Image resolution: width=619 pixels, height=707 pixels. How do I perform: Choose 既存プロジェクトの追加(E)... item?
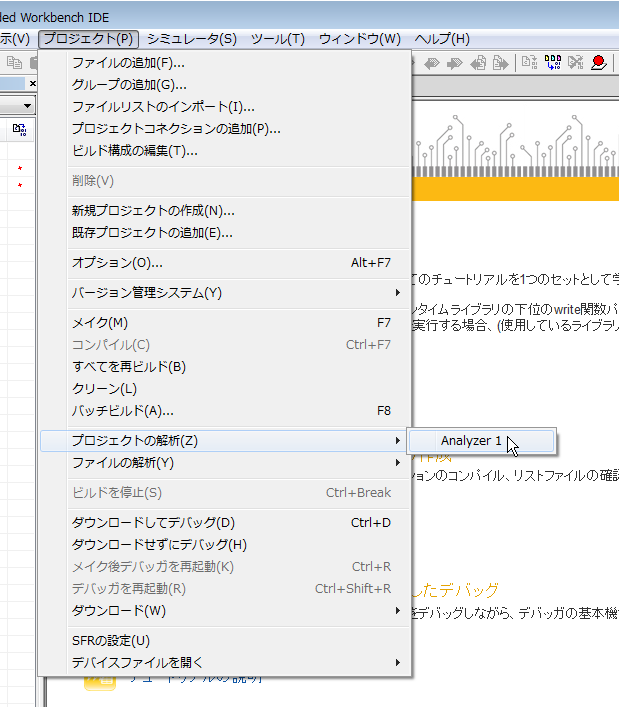[225, 233]
